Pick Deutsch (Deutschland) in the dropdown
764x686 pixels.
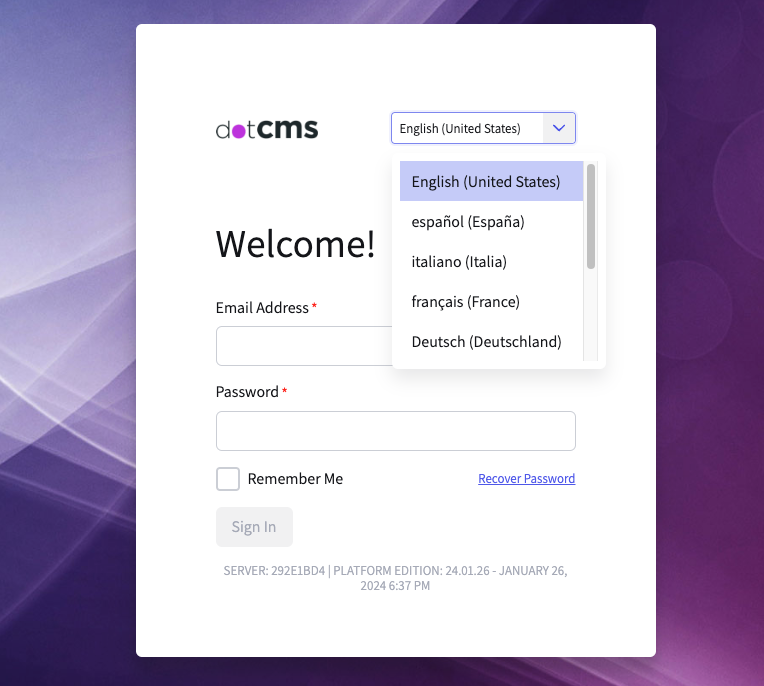486,342
